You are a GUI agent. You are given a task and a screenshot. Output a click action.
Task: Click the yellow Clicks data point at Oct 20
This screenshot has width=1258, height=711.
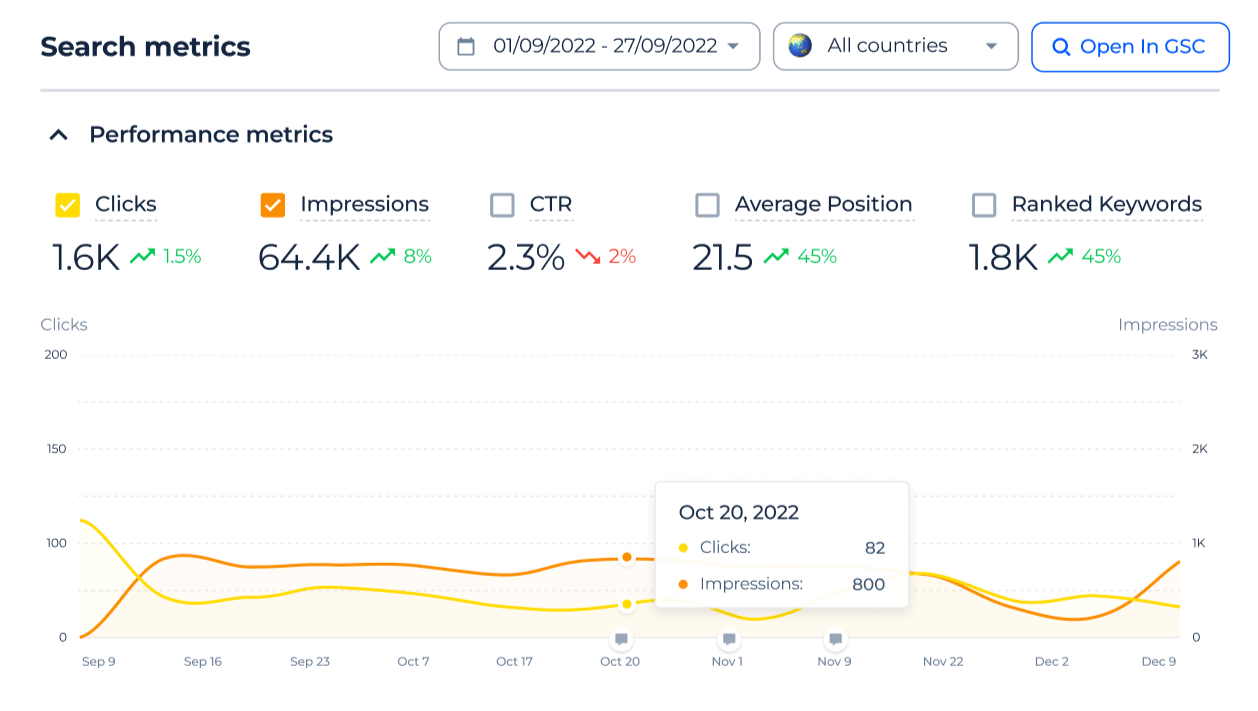[627, 604]
